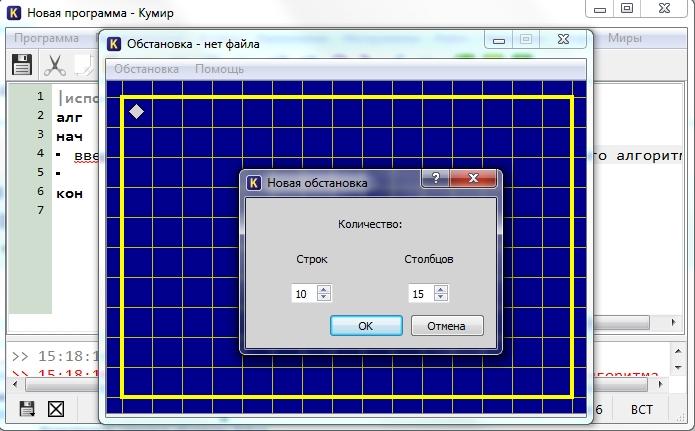Click the Новая обстановка dialog title text
Screen dimensions: 695x431
coord(317,183)
